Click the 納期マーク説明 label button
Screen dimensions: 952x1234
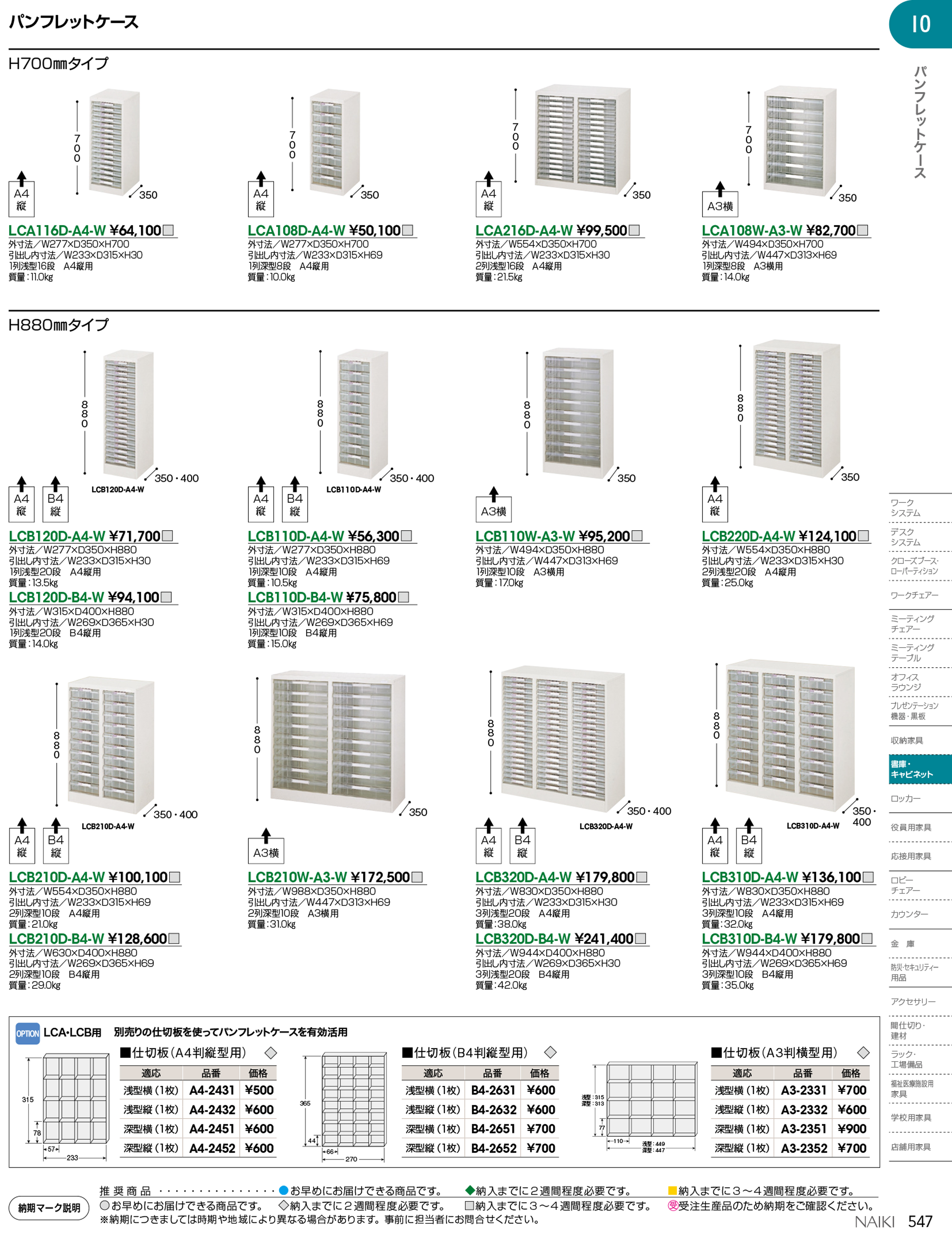(x=49, y=1208)
